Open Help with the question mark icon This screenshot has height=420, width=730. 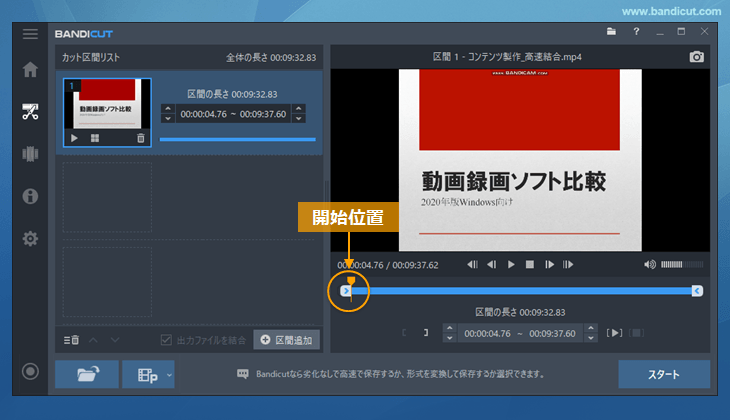pos(636,32)
